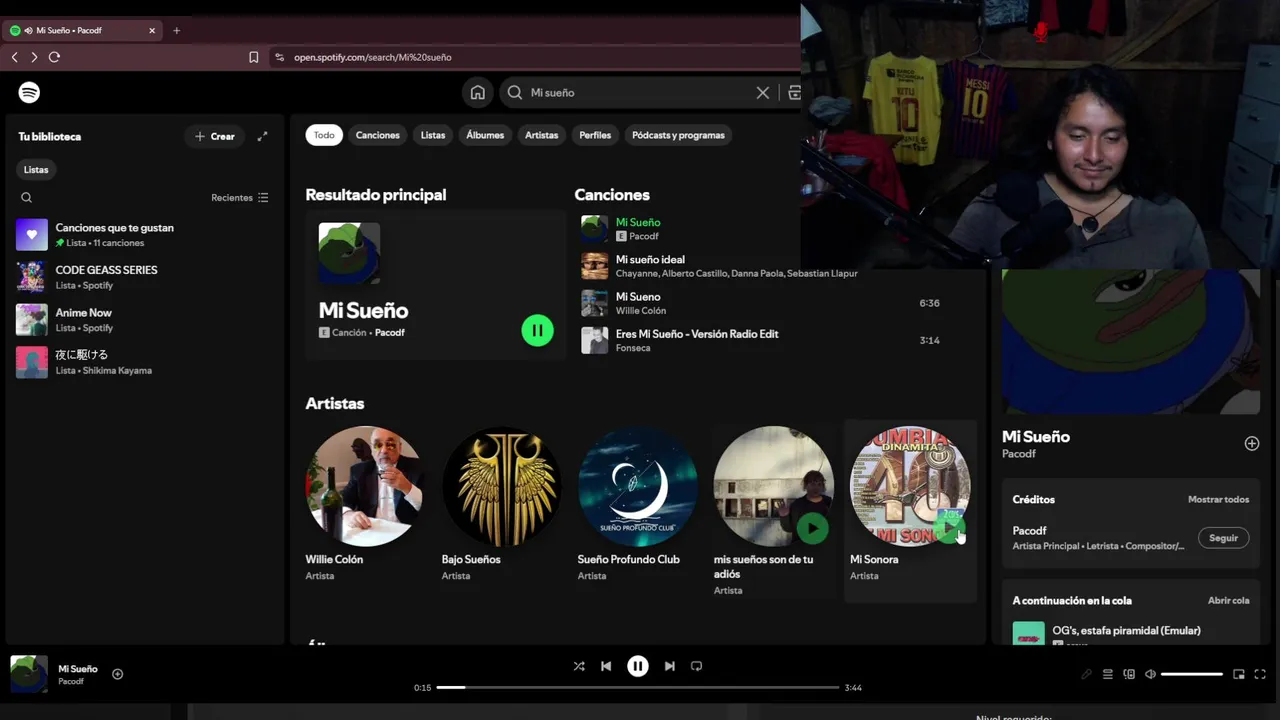
Task: Pause playback from bottom player bar
Action: click(638, 666)
